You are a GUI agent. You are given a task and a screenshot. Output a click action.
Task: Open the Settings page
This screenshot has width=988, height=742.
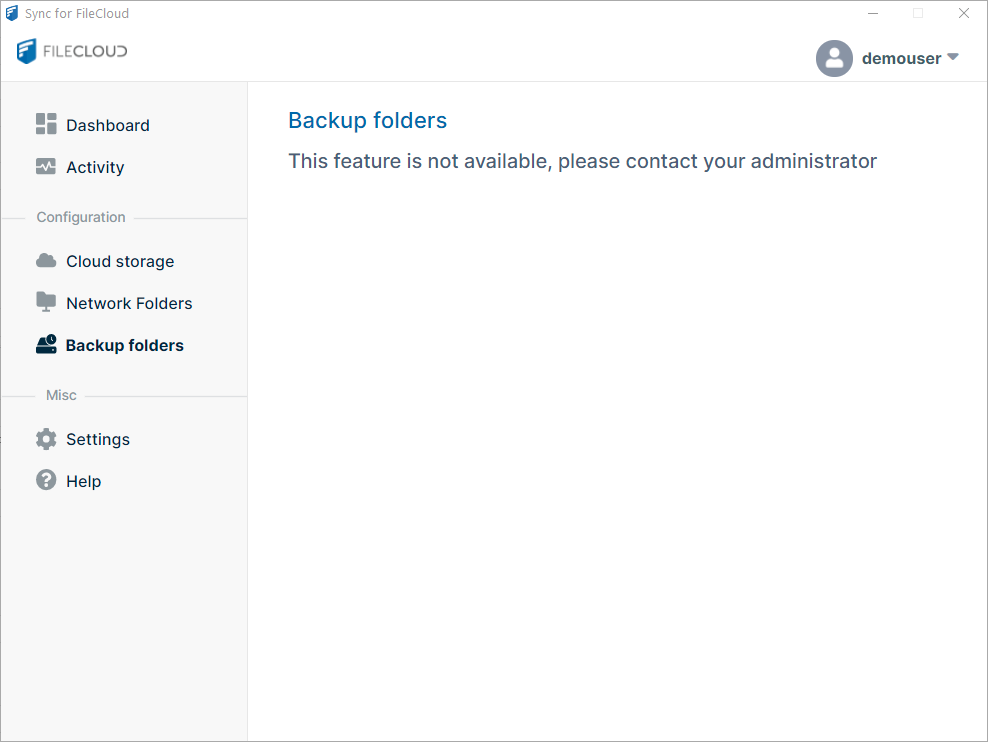point(97,438)
